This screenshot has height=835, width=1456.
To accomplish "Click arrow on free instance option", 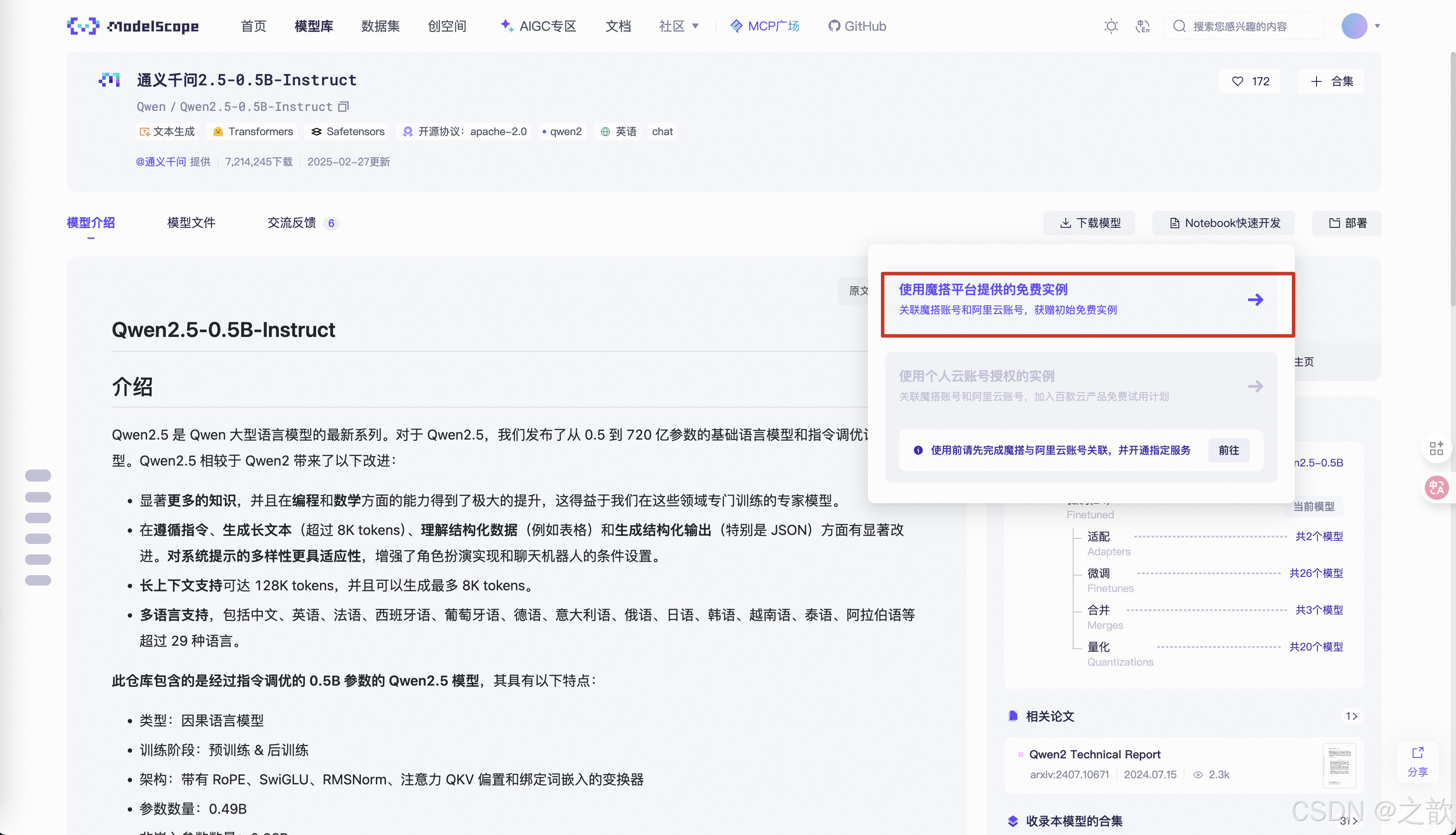I will coord(1255,299).
